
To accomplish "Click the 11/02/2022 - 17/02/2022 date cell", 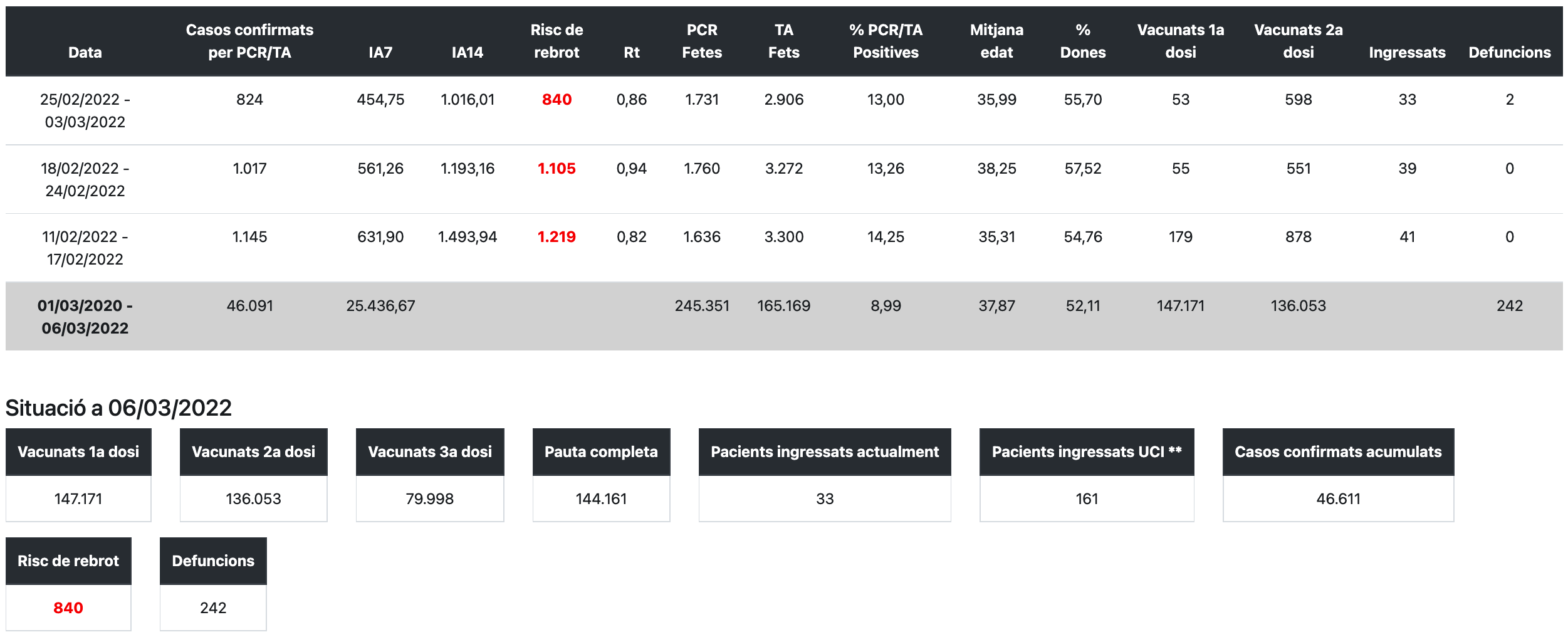I will pyautogui.click(x=85, y=248).
